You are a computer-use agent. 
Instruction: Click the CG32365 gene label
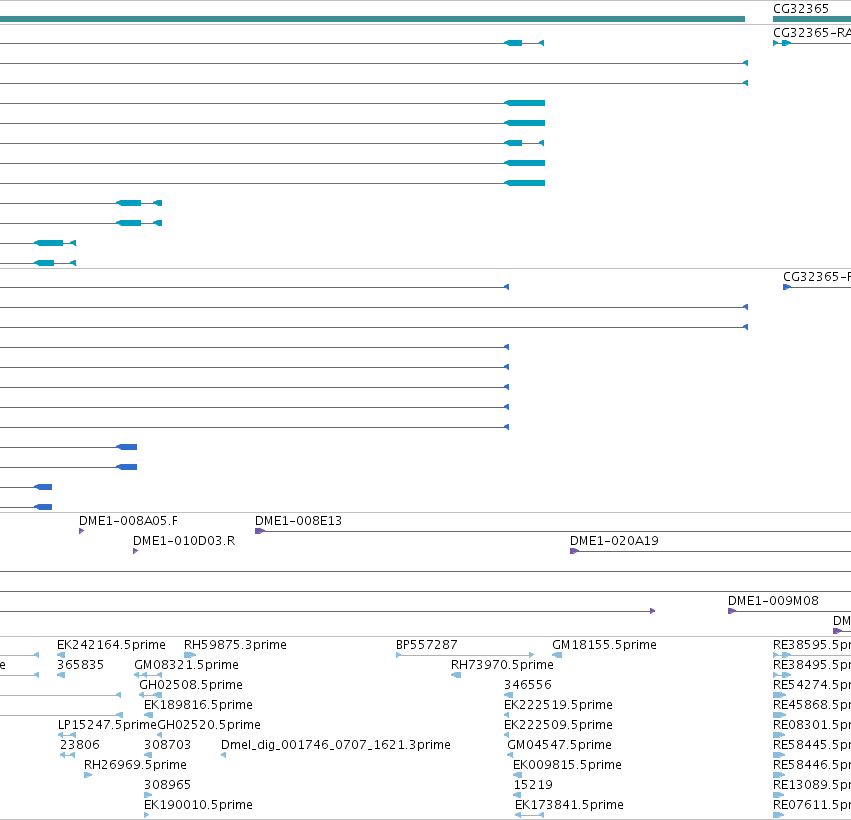[801, 9]
